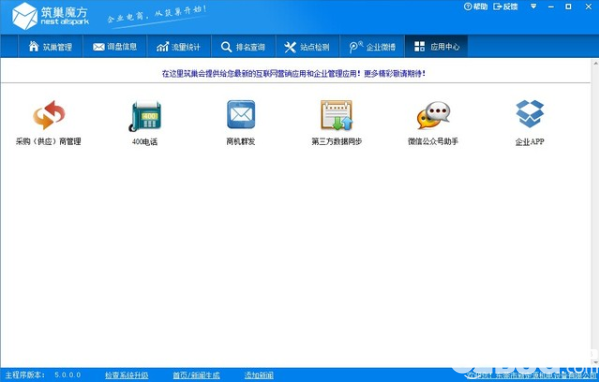Click the 反馈 feedback button
The height and width of the screenshot is (383, 599).
pos(505,6)
